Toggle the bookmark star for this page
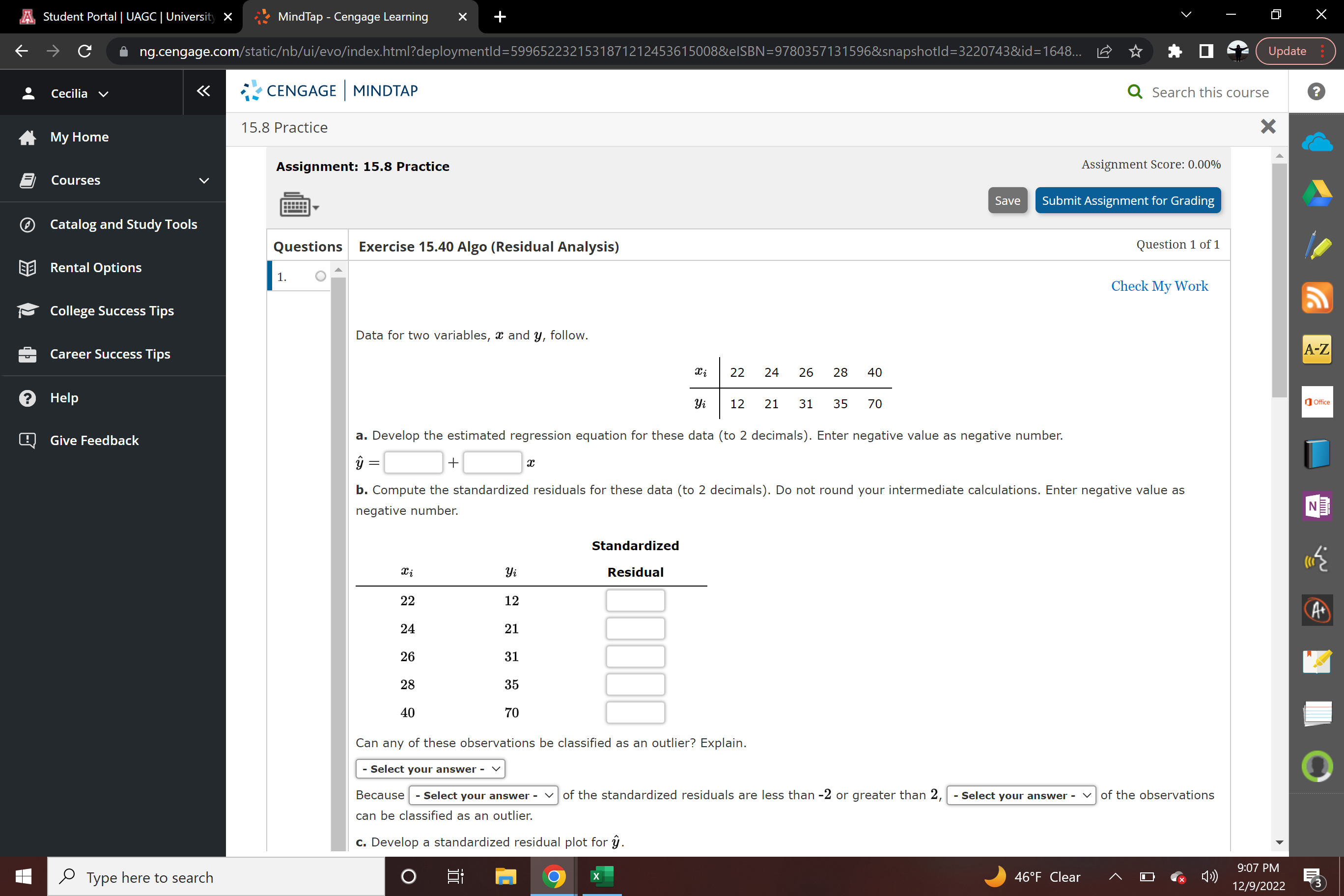The width and height of the screenshot is (1344, 896). point(1135,51)
